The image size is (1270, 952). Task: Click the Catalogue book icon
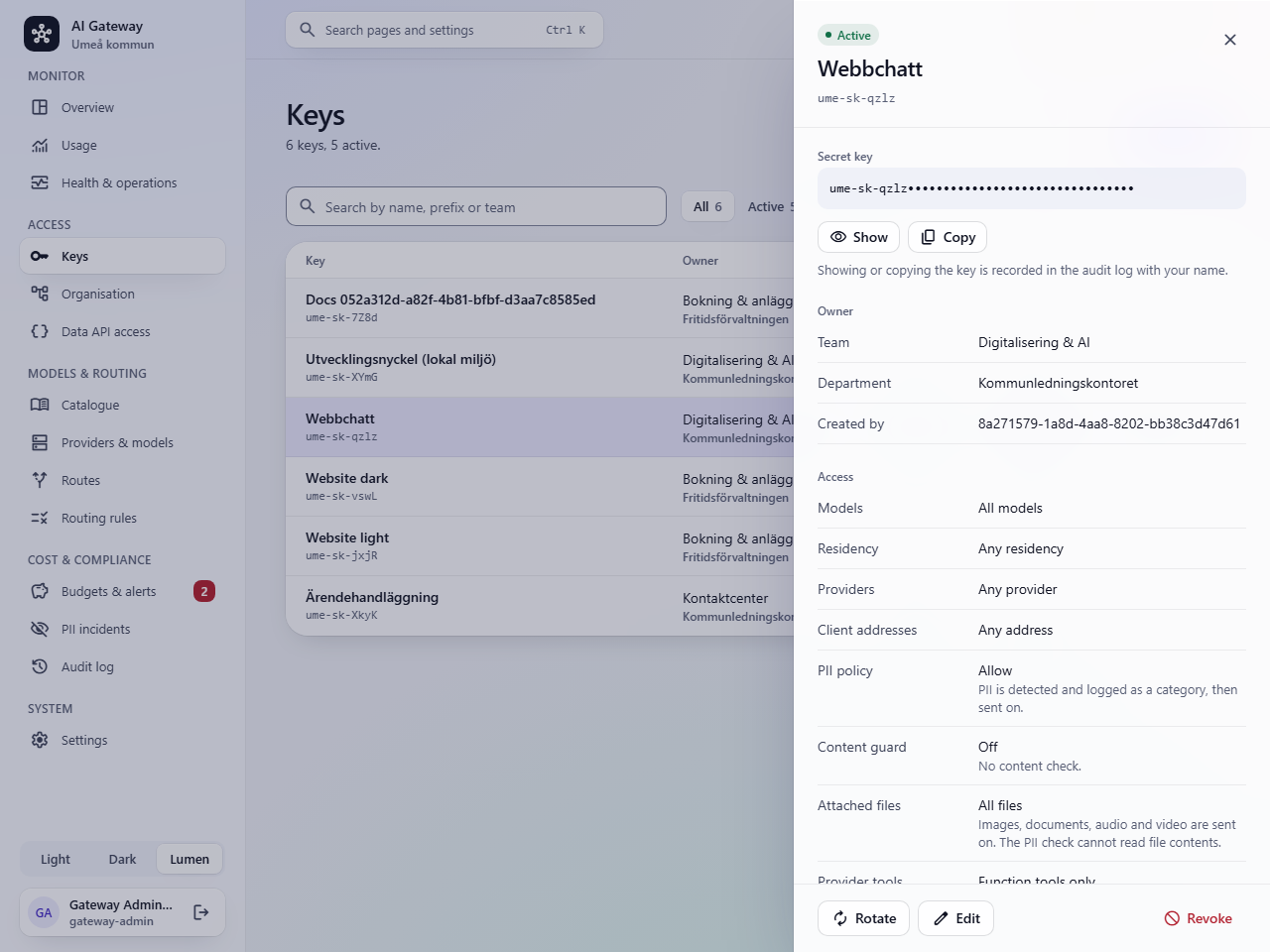pyautogui.click(x=40, y=405)
